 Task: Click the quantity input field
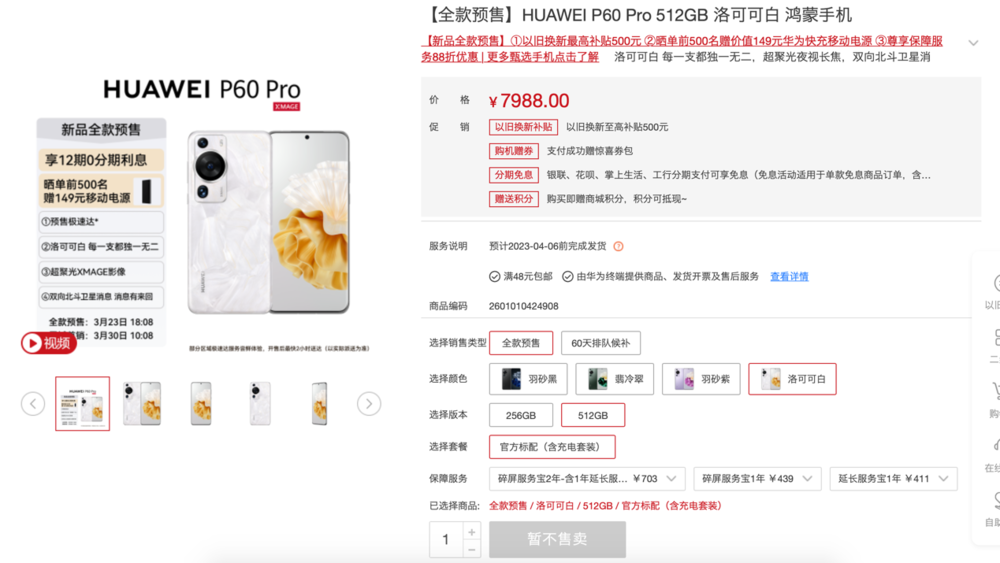[x=446, y=539]
